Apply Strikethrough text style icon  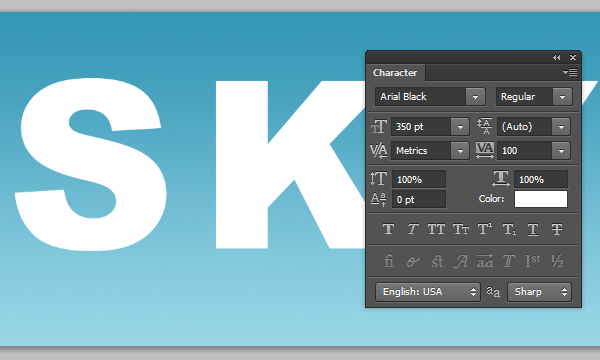[x=557, y=229]
